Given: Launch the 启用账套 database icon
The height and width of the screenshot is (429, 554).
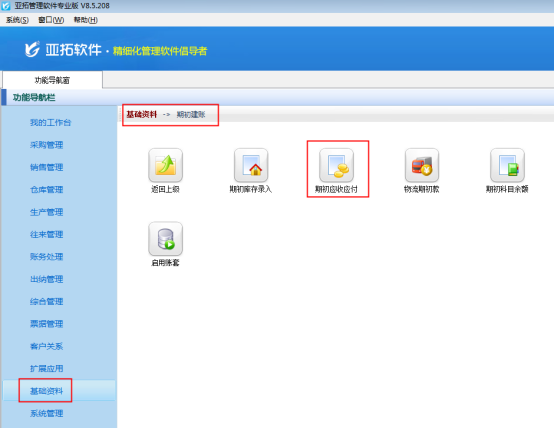Looking at the screenshot, I should [x=165, y=239].
